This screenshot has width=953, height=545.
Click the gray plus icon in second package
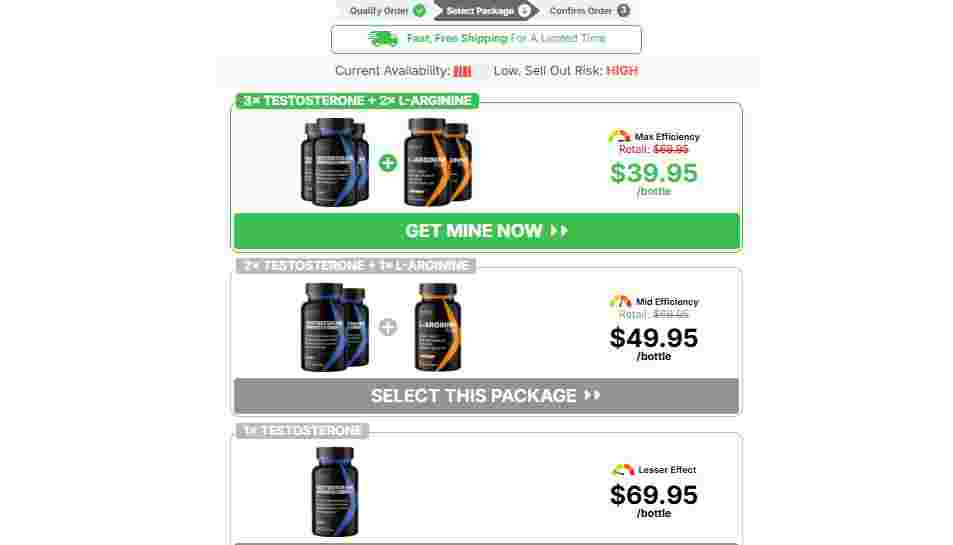click(388, 327)
